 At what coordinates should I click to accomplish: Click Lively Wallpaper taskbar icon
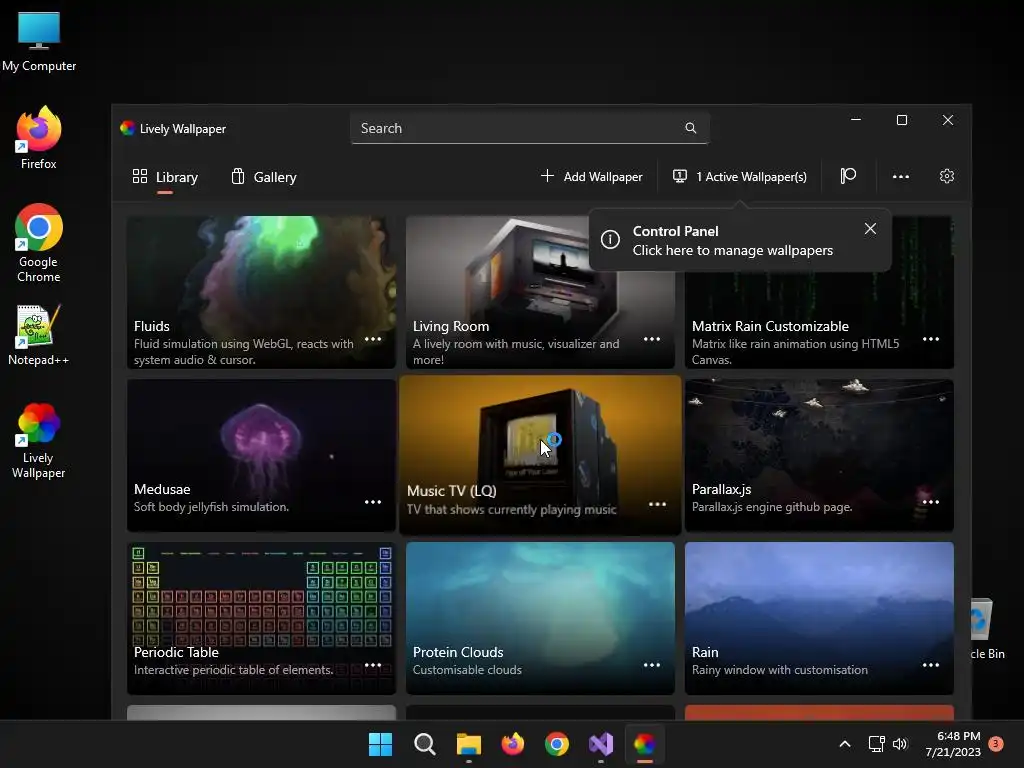pos(645,744)
